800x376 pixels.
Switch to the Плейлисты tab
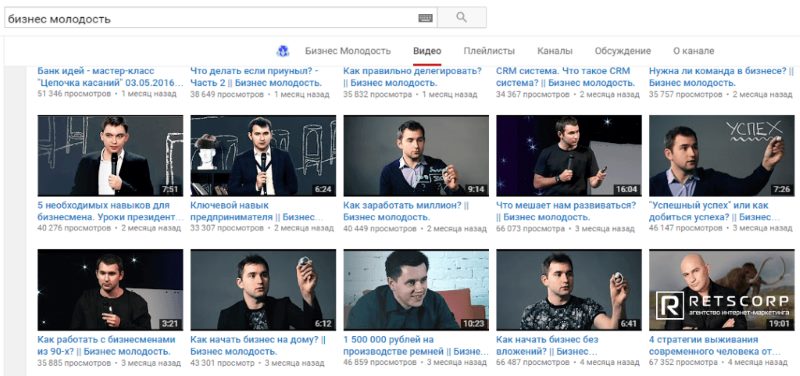[489, 51]
